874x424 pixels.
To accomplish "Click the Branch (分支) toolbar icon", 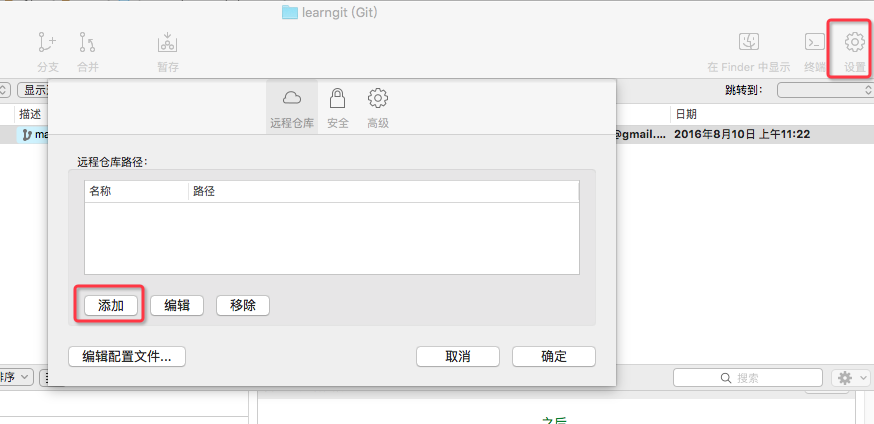I will click(47, 52).
